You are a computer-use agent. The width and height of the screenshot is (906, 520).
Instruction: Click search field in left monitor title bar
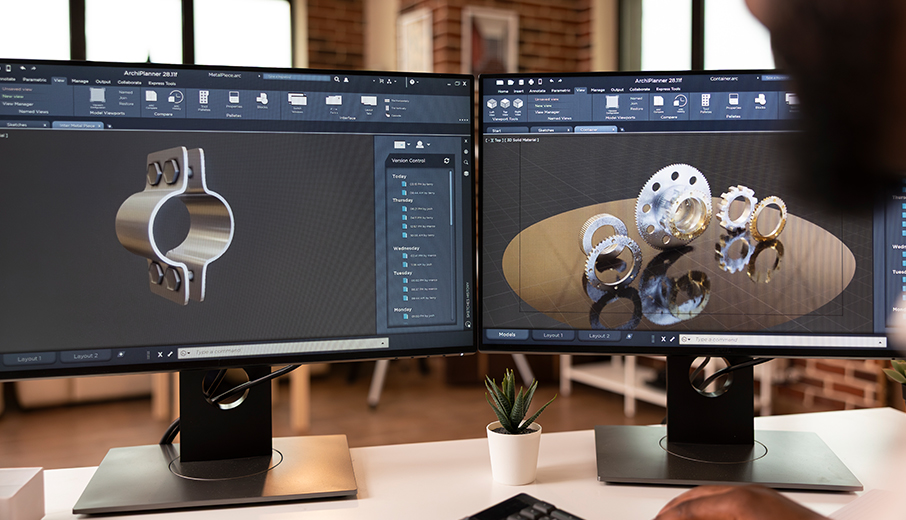tap(297, 77)
